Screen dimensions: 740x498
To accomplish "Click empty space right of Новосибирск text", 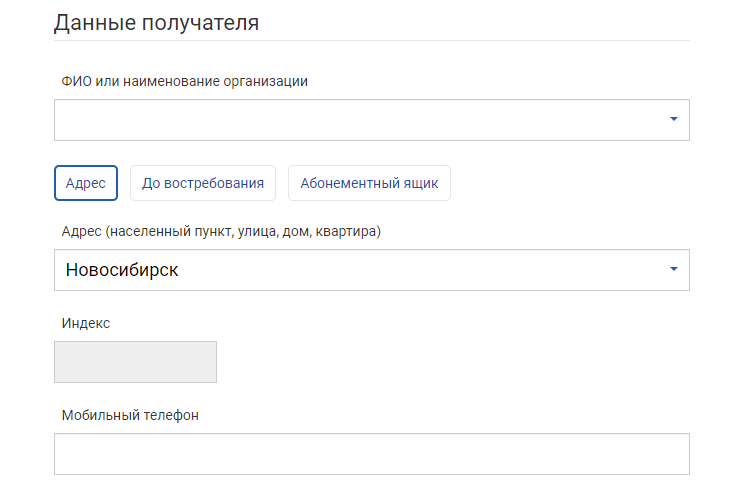I will pos(420,270).
